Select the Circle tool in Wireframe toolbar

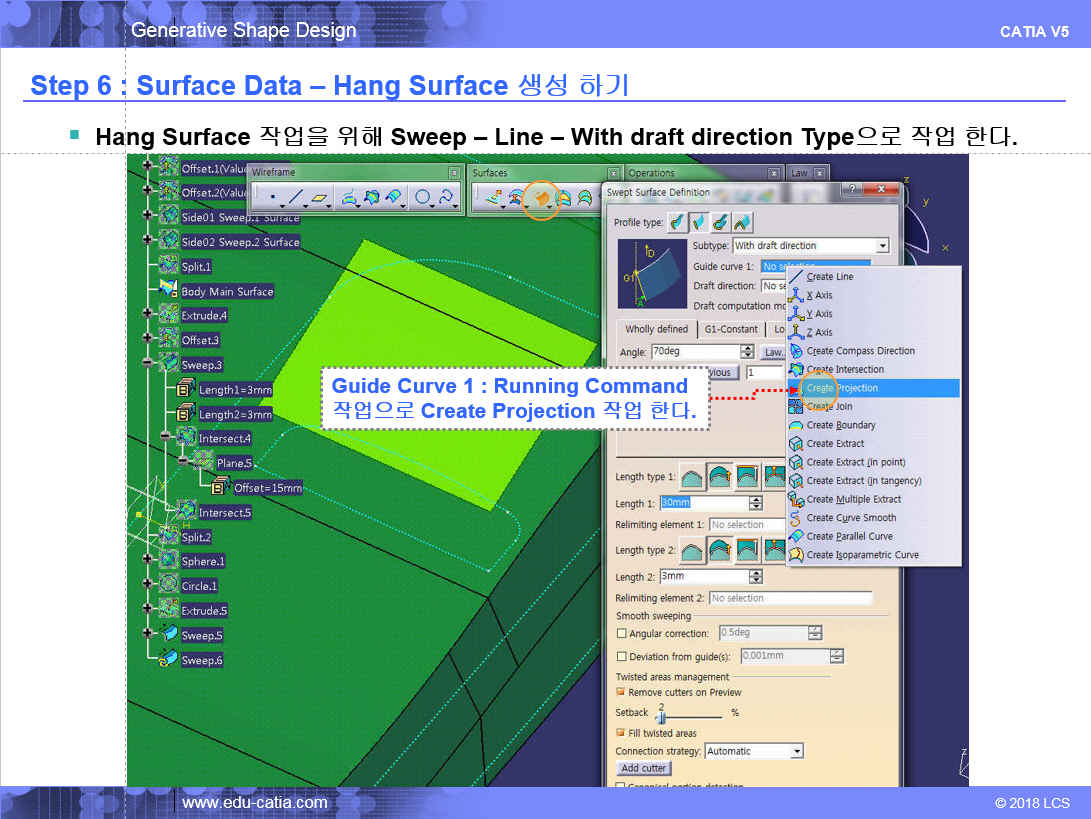pos(423,198)
